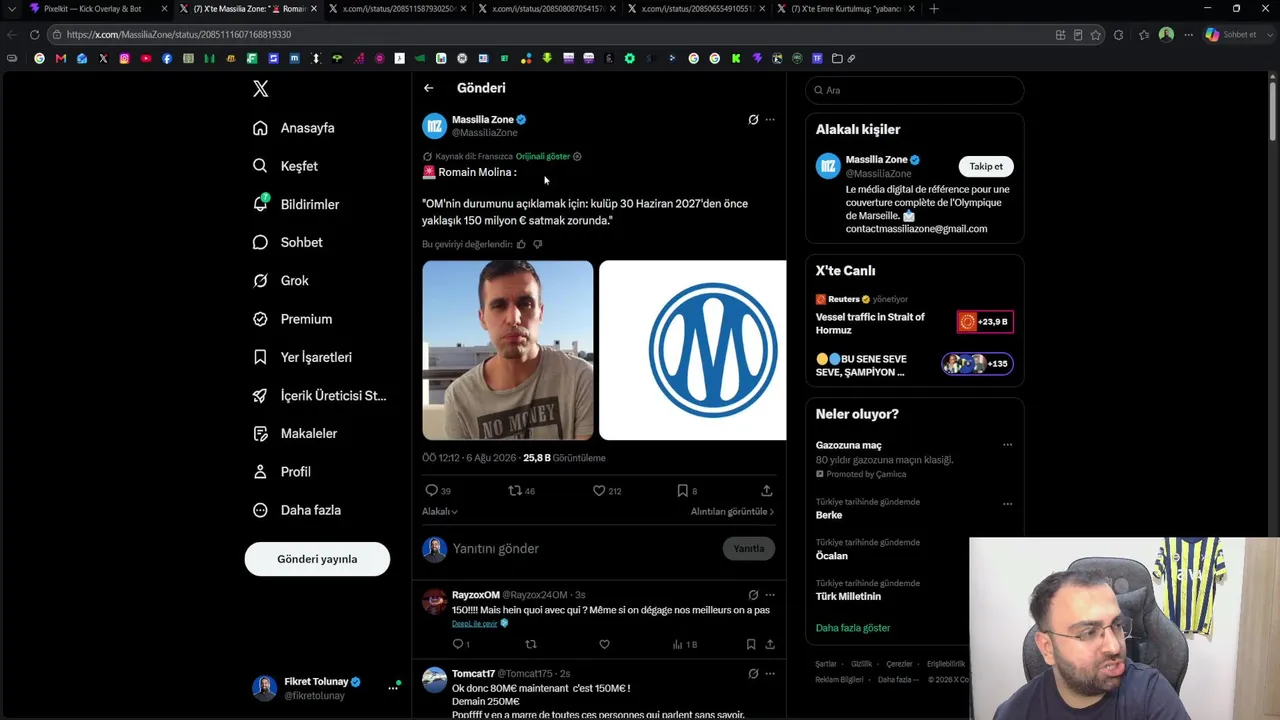This screenshot has height=720, width=1280.
Task: Switch to the Pixelkit Kick Overlay tab
Action: [x=98, y=9]
